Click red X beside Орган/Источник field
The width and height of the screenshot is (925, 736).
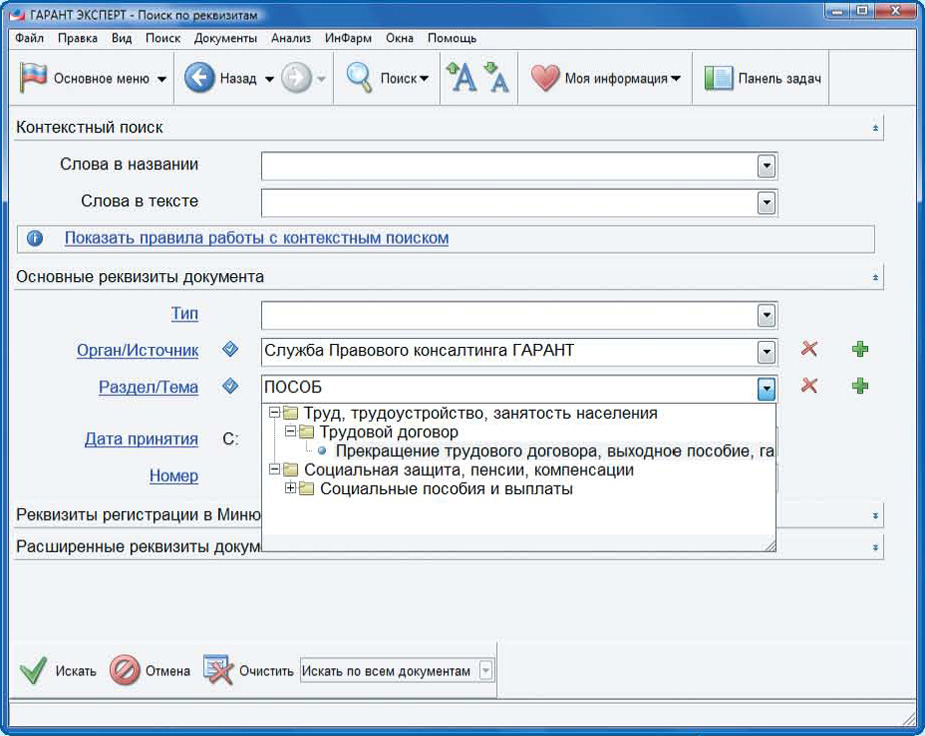coord(810,349)
